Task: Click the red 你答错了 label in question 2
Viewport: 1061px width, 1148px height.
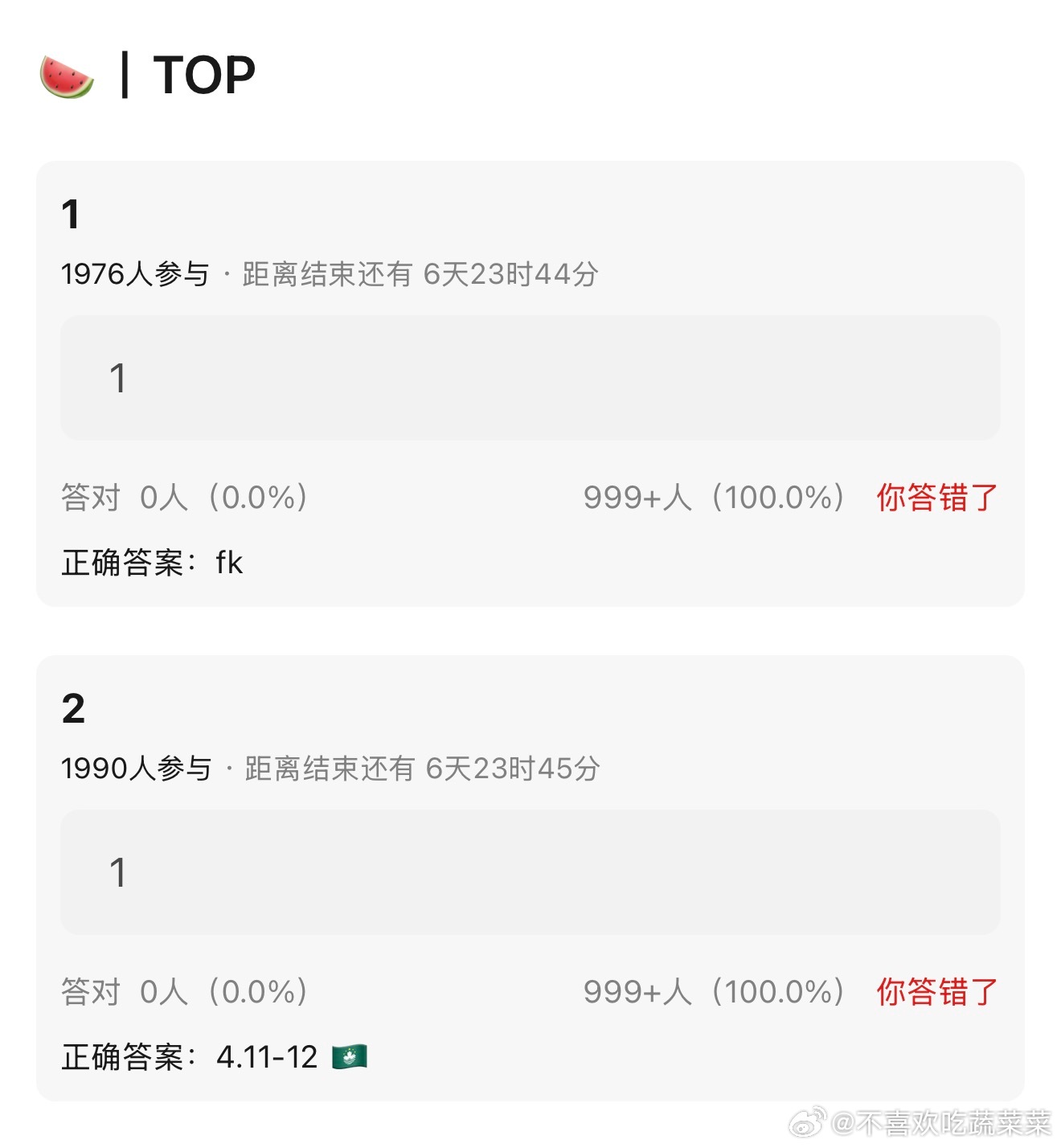Action: pyautogui.click(x=937, y=992)
